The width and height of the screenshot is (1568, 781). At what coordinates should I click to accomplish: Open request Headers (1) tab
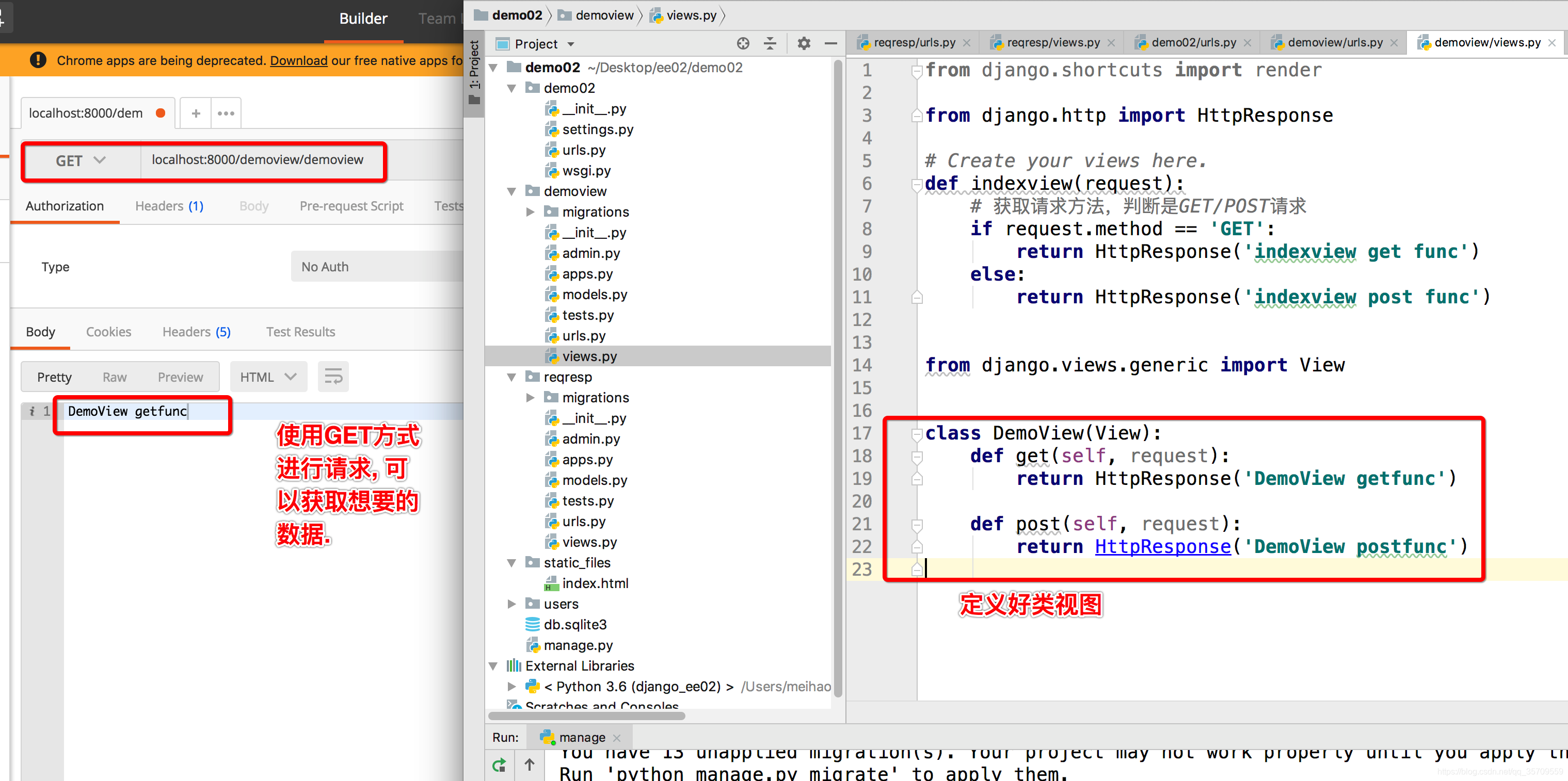[x=169, y=206]
